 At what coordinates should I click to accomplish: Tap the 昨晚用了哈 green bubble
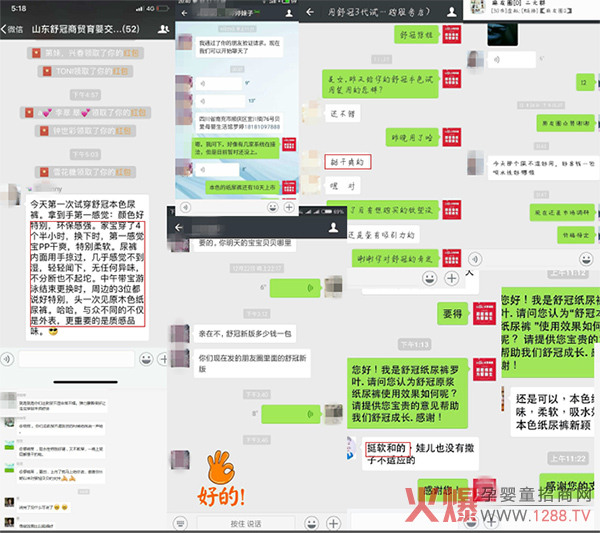coord(412,138)
